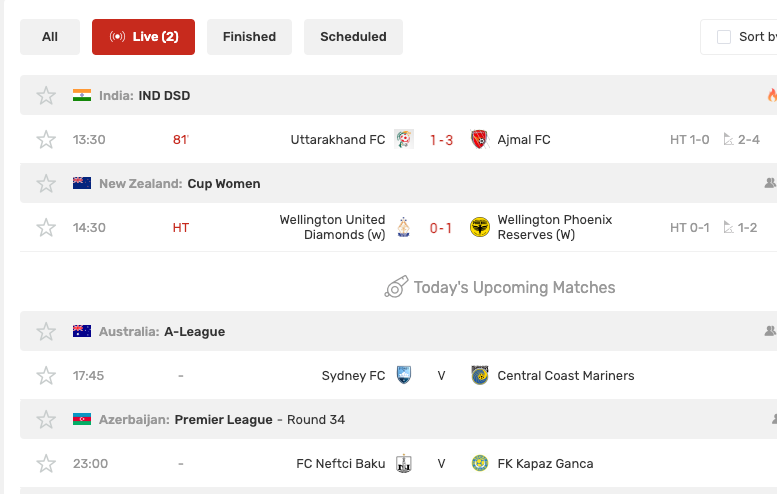Favorite the India IND DSD league star

[46, 96]
